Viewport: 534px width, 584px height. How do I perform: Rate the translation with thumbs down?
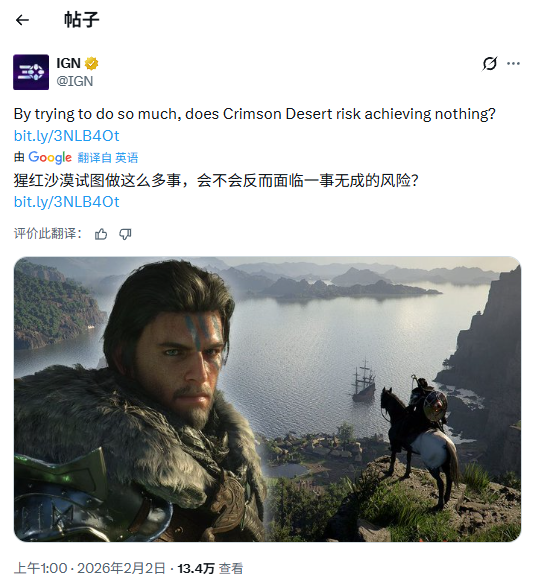[x=125, y=234]
